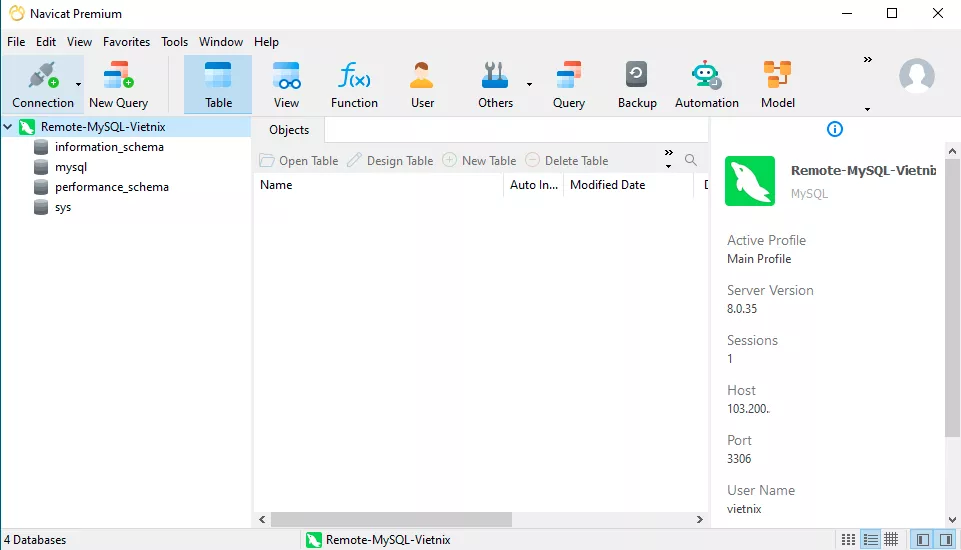961x550 pixels.
Task: Open the Help menu
Action: pos(266,42)
